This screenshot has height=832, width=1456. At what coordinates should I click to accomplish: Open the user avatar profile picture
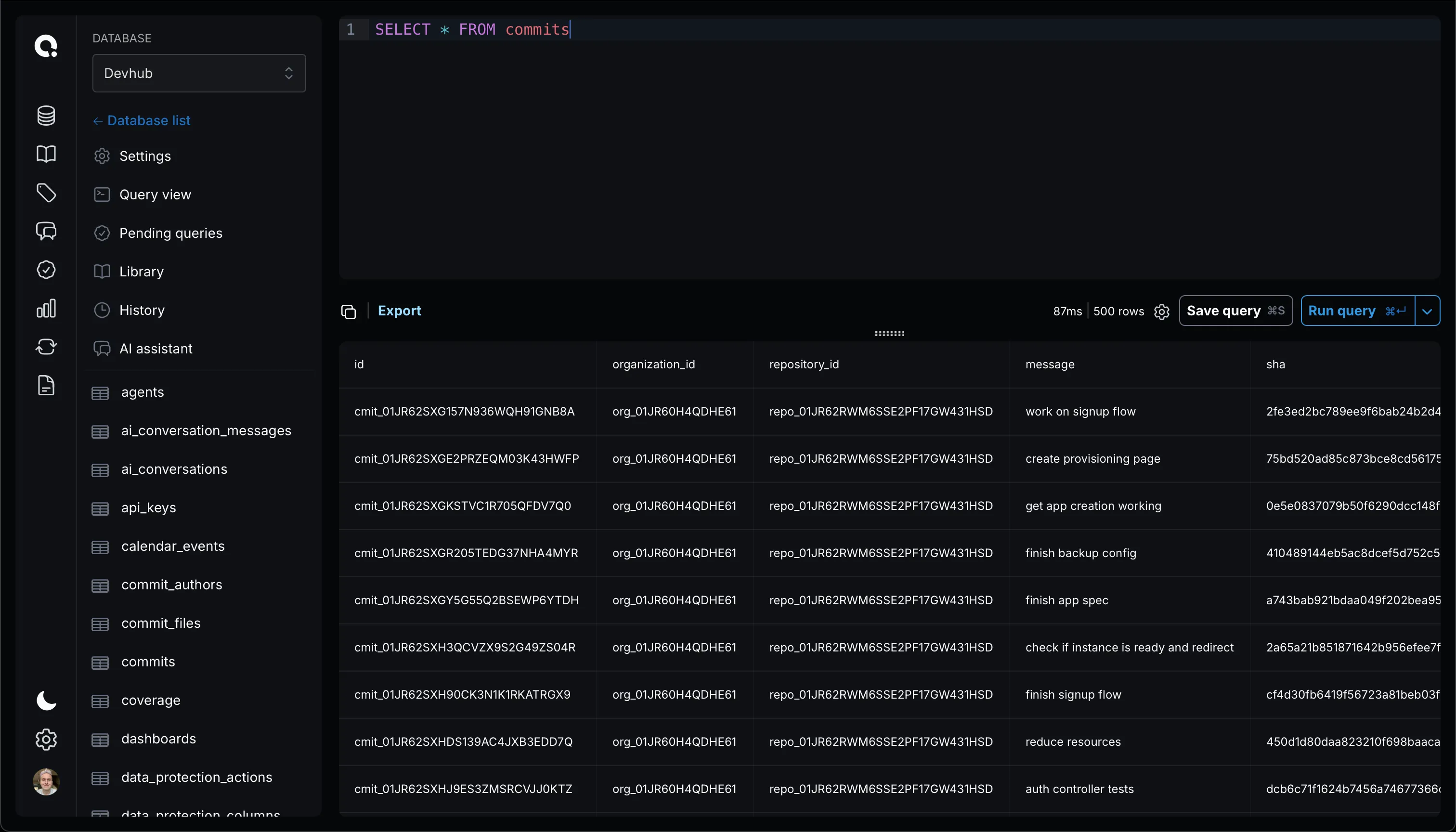pos(46,781)
